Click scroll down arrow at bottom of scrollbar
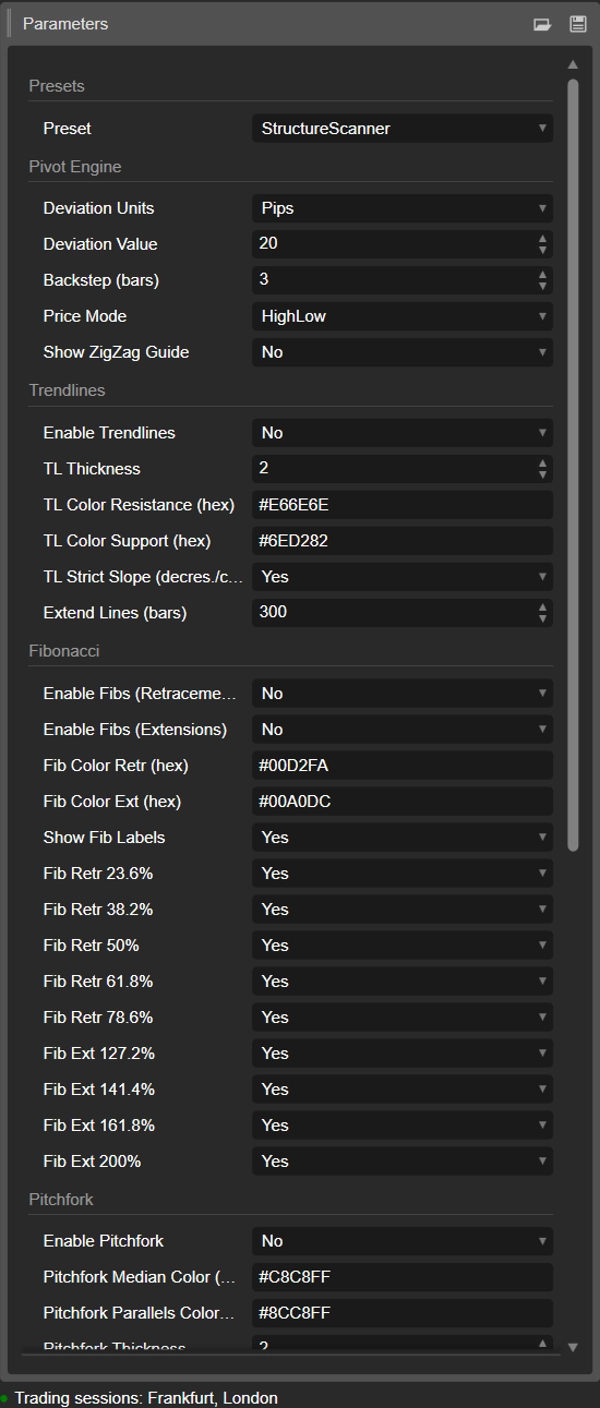The height and width of the screenshot is (1408, 600). [573, 1347]
